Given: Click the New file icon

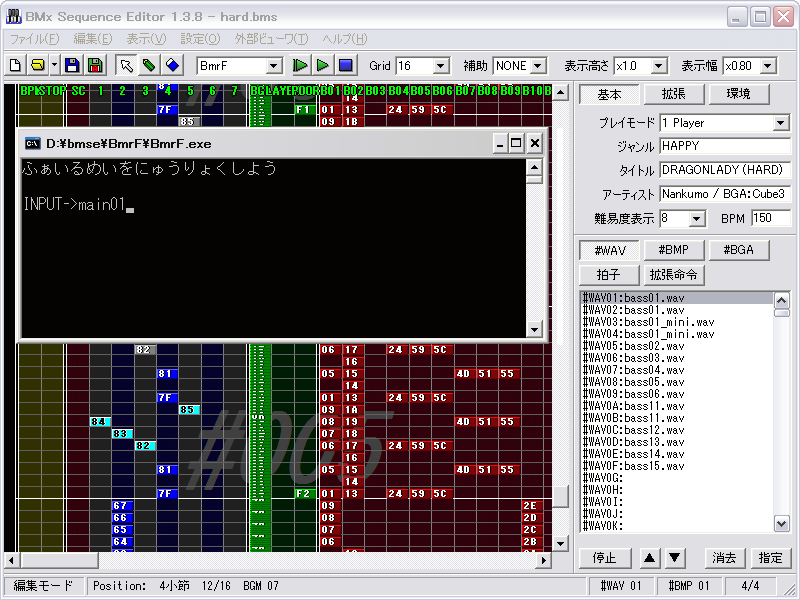Looking at the screenshot, I should click(x=15, y=66).
